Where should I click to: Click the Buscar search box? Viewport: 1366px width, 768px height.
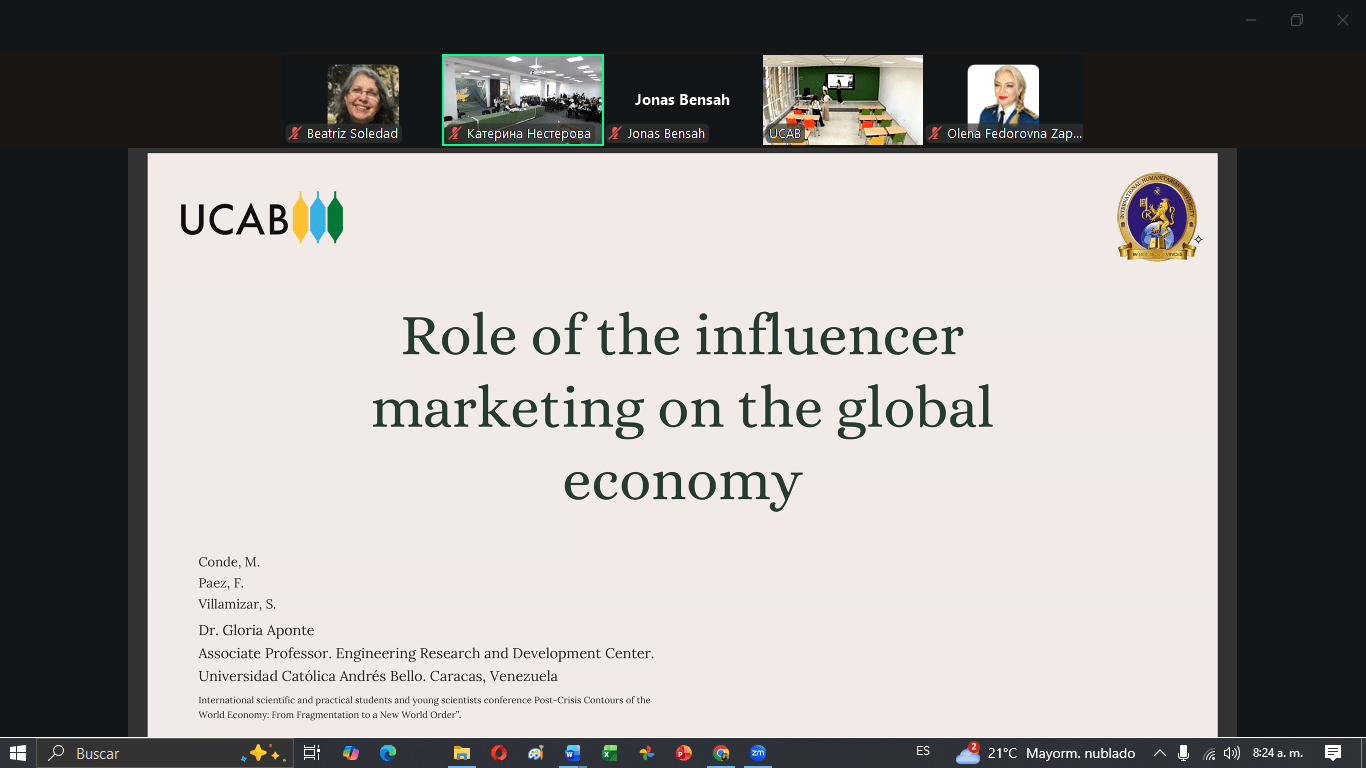(x=140, y=753)
